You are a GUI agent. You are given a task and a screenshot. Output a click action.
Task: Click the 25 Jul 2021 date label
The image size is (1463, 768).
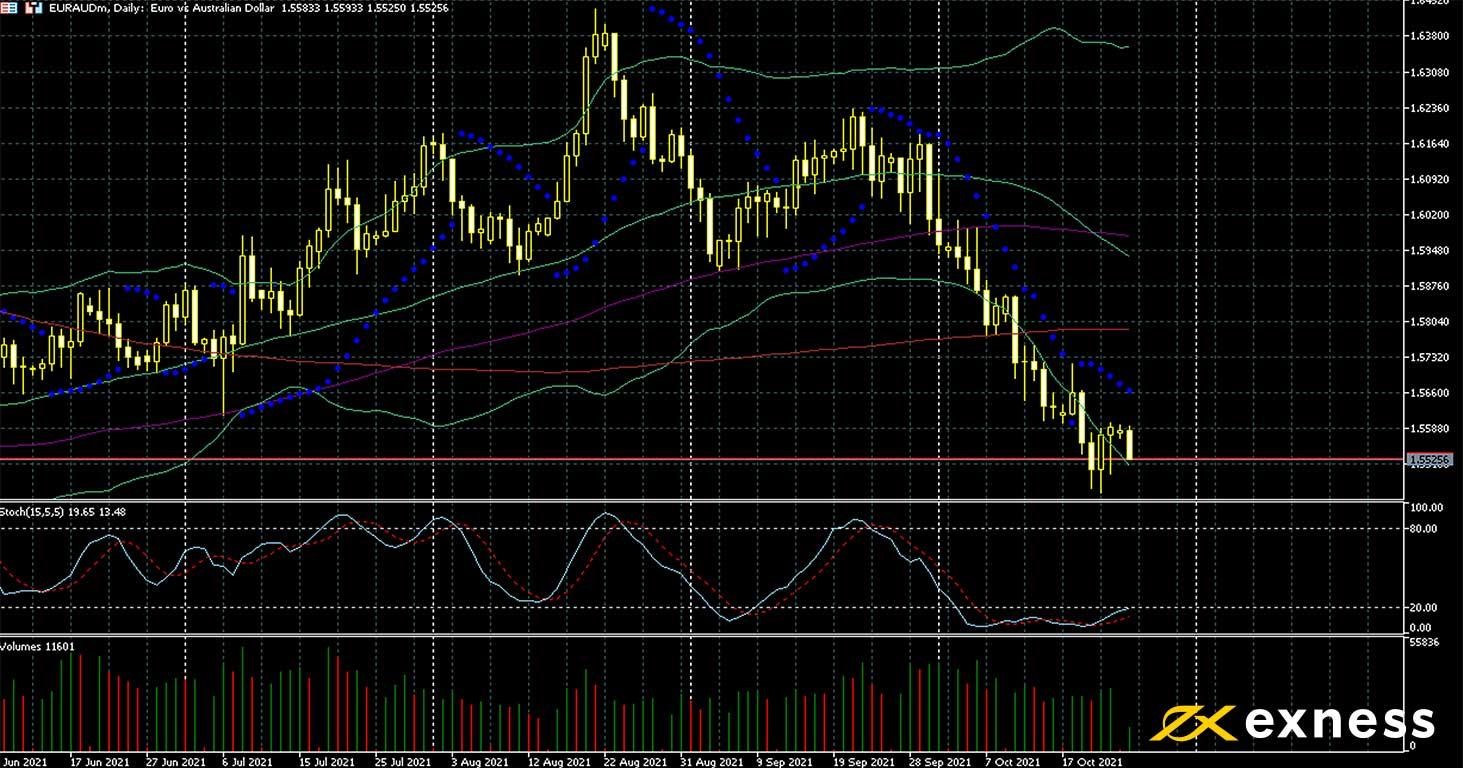[403, 761]
